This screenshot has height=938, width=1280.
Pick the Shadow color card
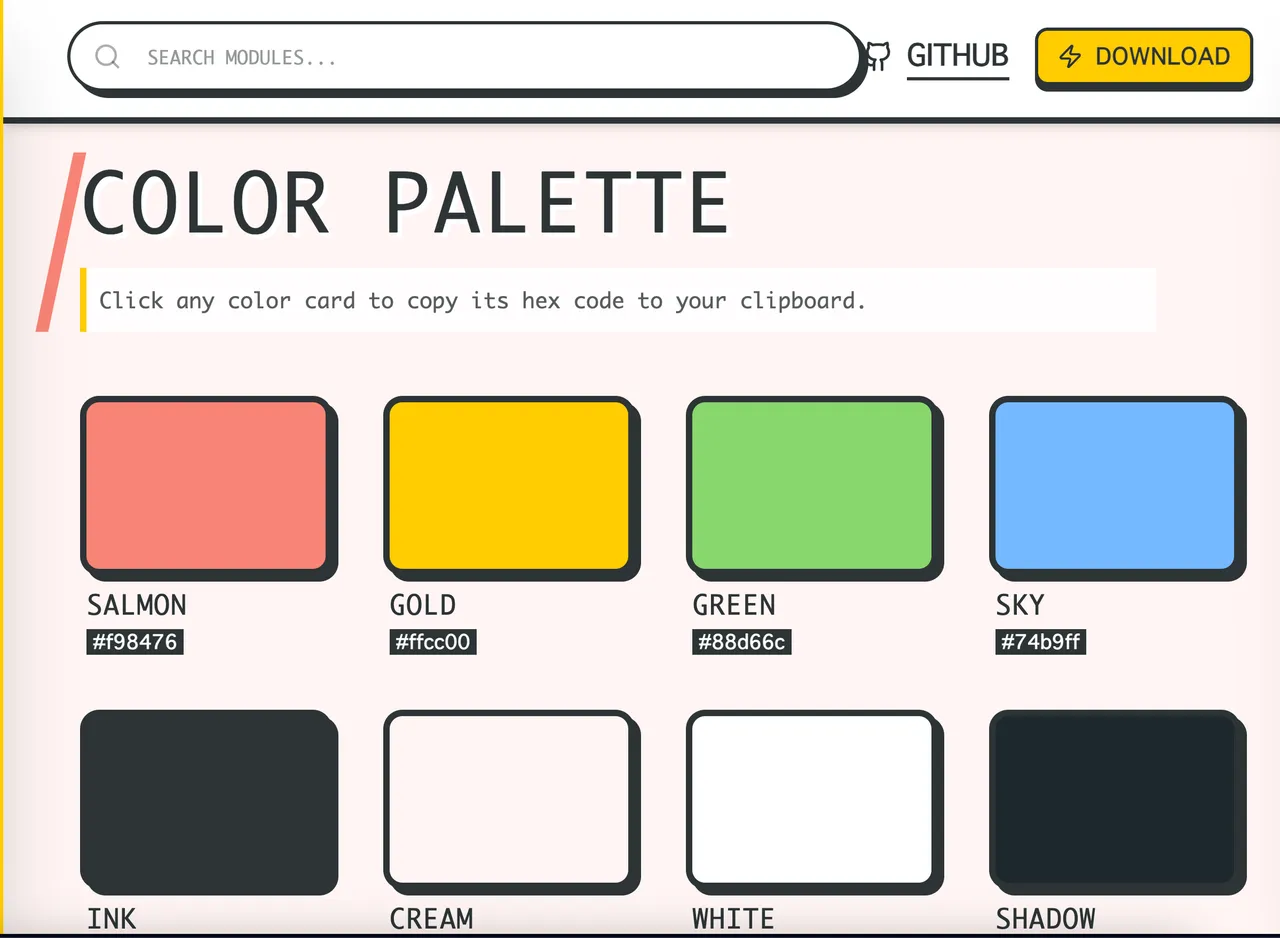click(x=1115, y=799)
